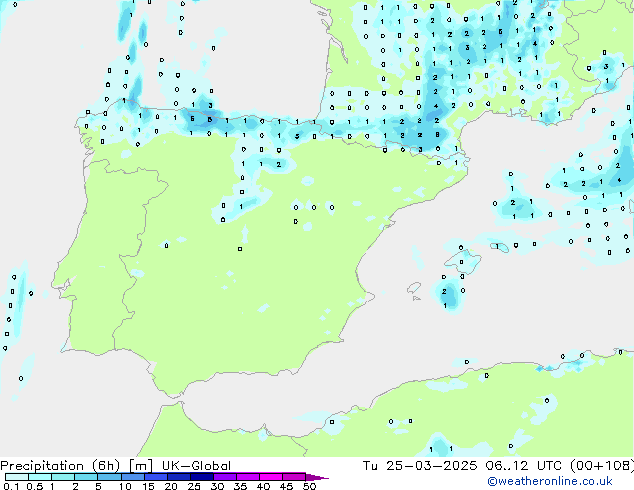Click the 'Precipitation (6h)' title text
The width and height of the screenshot is (634, 490).
(x=60, y=466)
